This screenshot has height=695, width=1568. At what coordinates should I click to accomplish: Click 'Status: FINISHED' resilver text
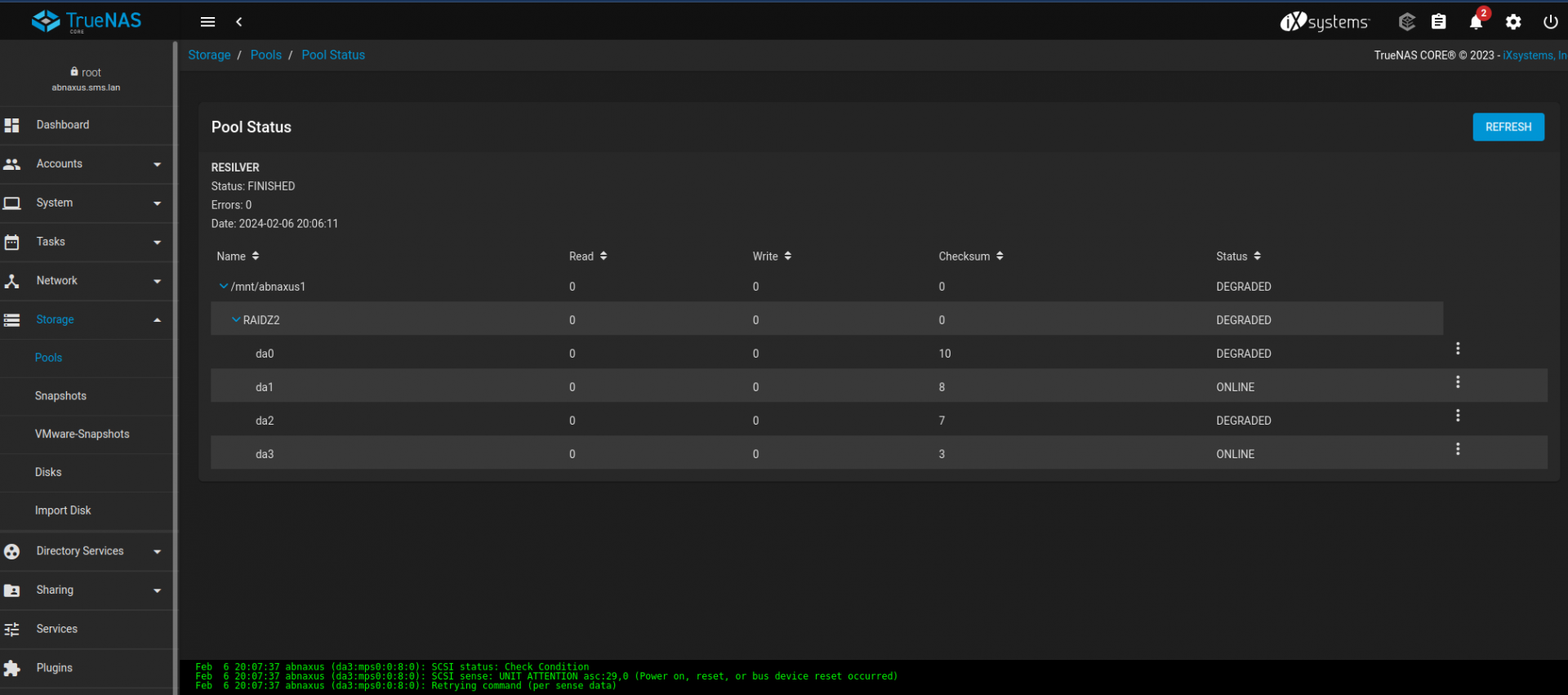click(253, 186)
